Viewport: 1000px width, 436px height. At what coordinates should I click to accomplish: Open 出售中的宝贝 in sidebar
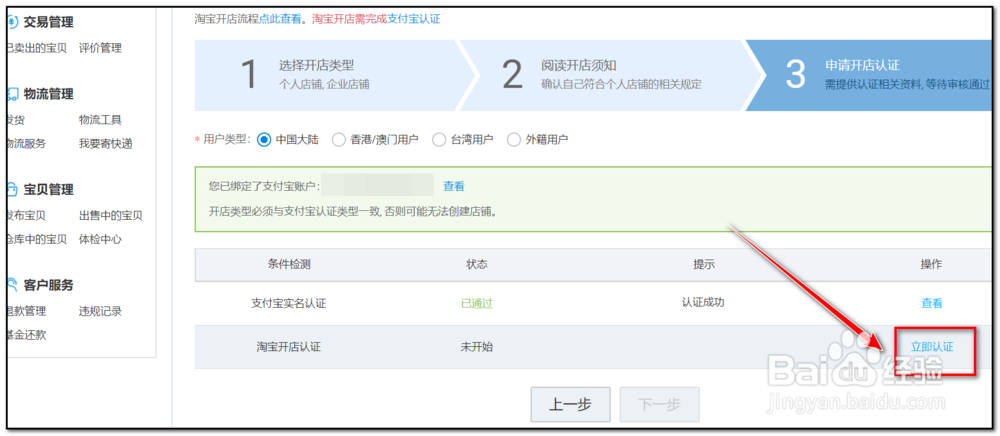(110, 215)
